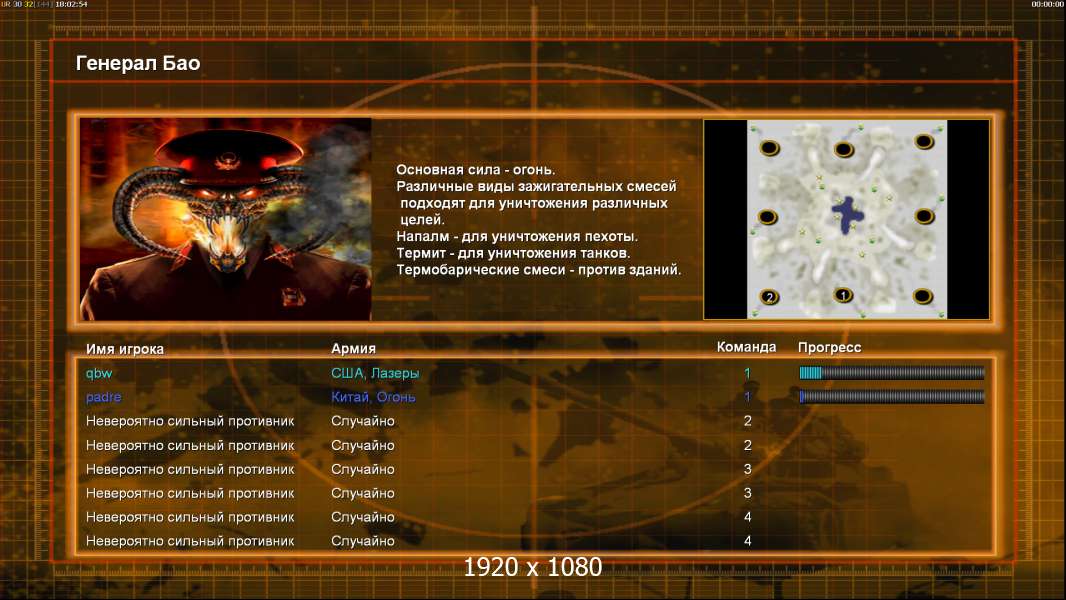Pick the empty east-middle start slot on minimap

coord(924,217)
